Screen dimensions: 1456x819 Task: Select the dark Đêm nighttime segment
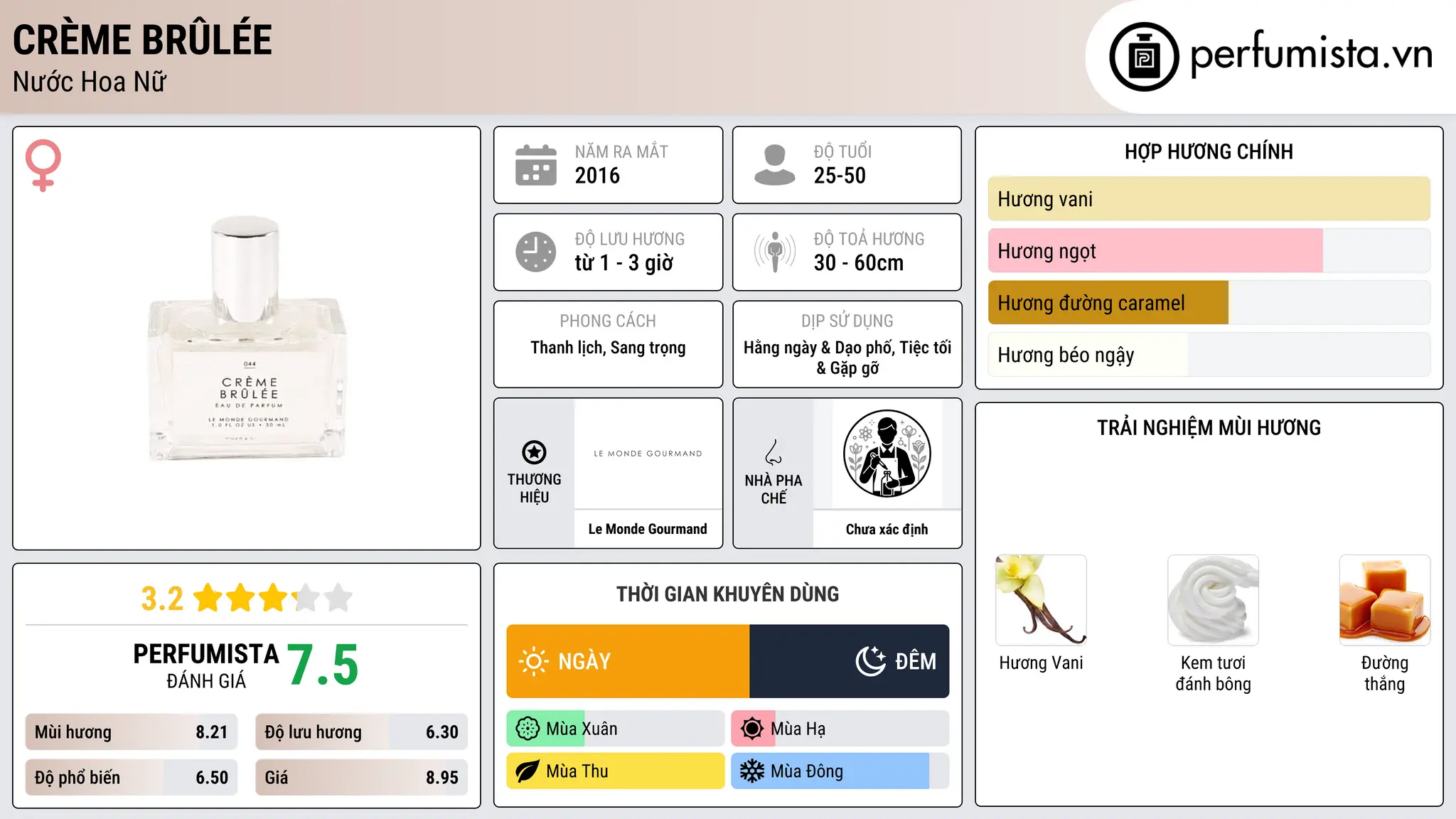click(850, 661)
